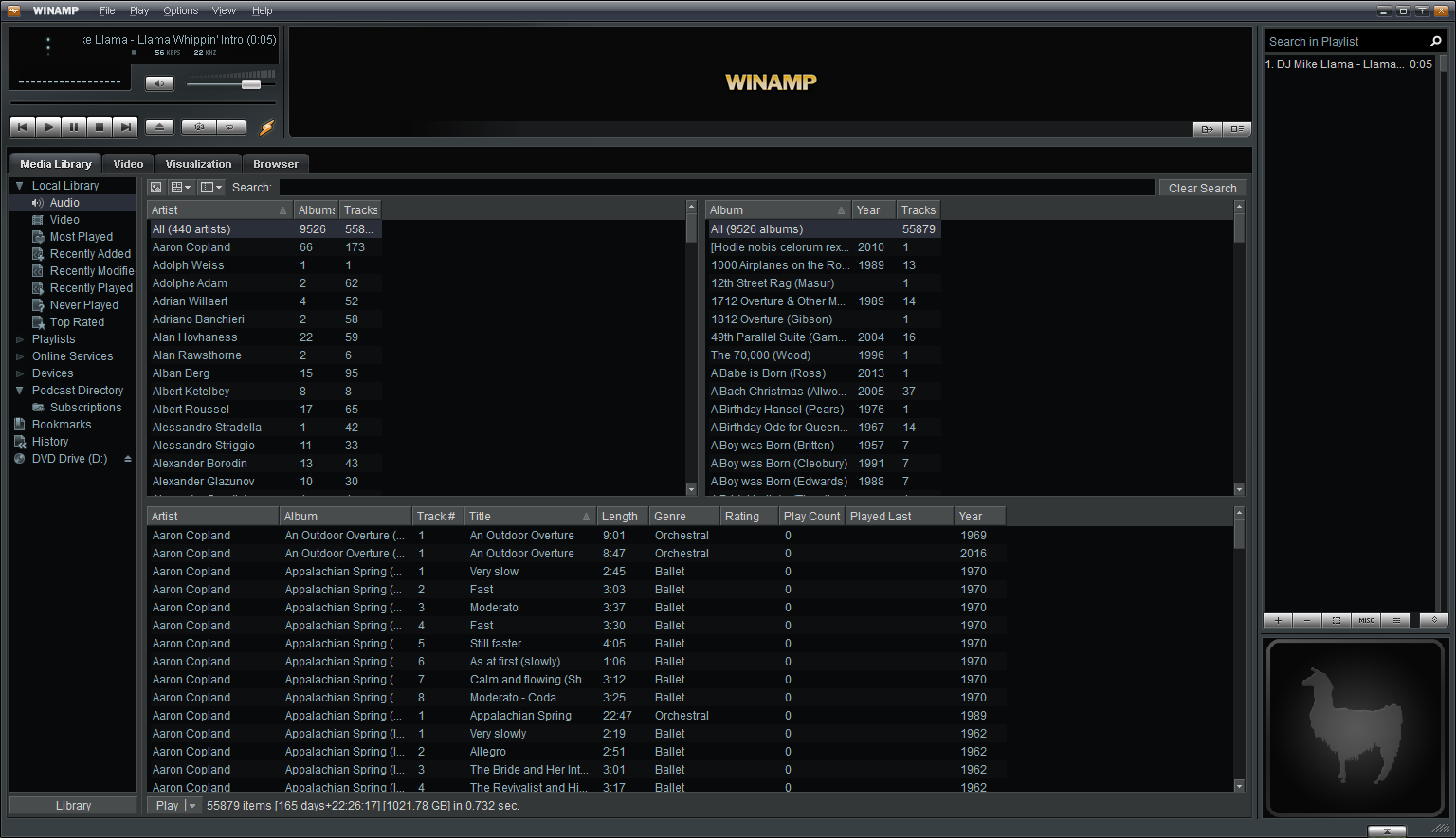The image size is (1456, 838).
Task: Collapse the Podcast Directory node
Action: tap(19, 391)
